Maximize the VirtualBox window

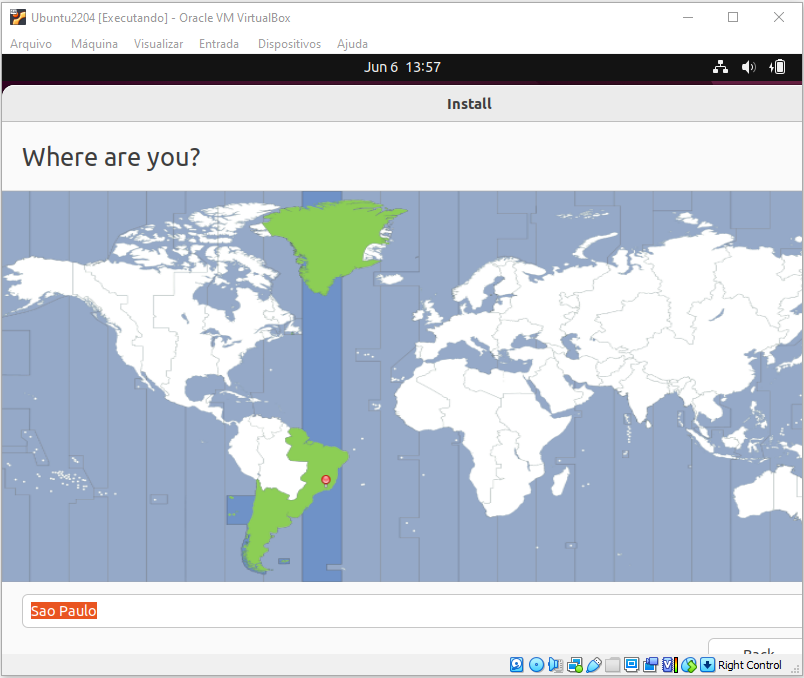coord(733,17)
